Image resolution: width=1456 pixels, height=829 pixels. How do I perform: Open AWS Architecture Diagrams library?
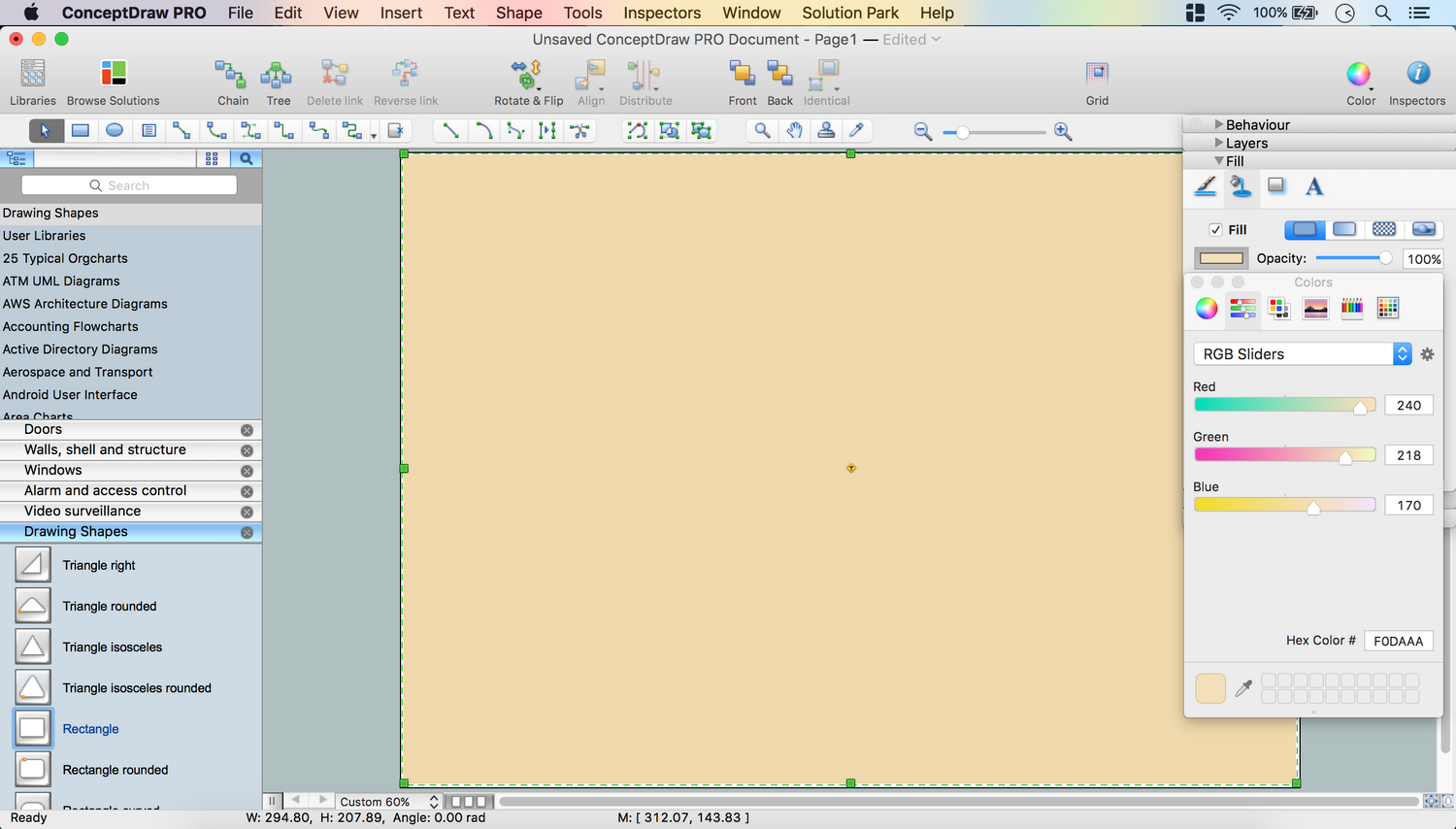[85, 304]
